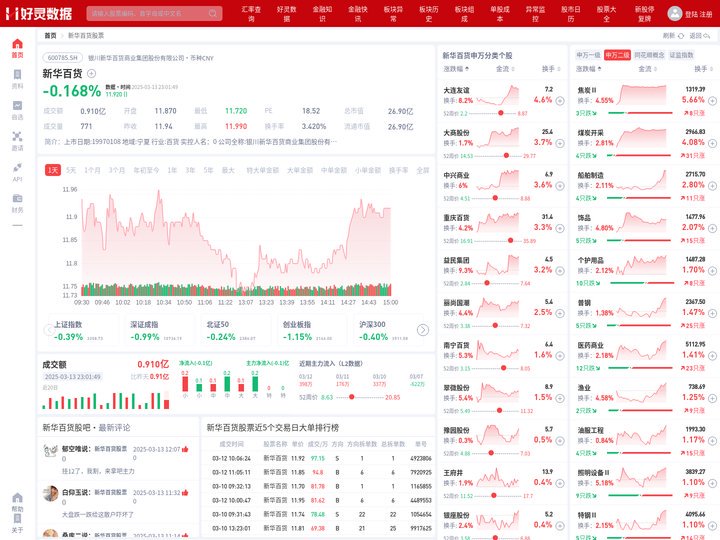The height and width of the screenshot is (540, 720).
Task: Select the 1天 chart range
Action: coord(53,170)
